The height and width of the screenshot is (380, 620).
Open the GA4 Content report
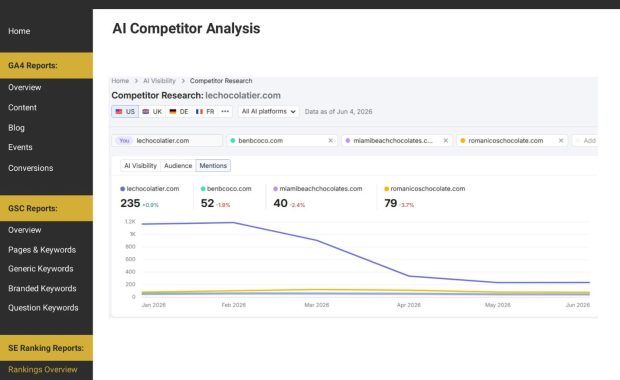tap(22, 108)
